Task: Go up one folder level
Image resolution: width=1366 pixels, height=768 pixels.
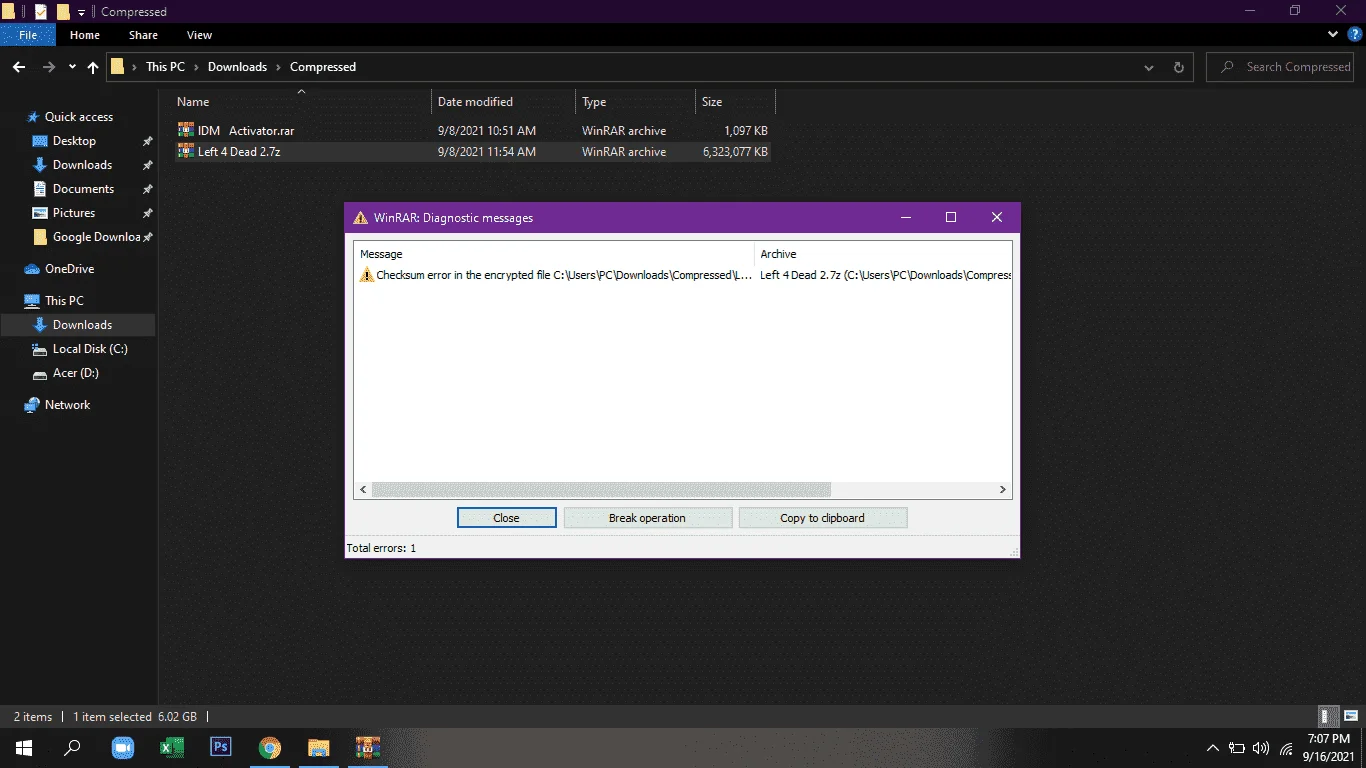Action: click(93, 67)
